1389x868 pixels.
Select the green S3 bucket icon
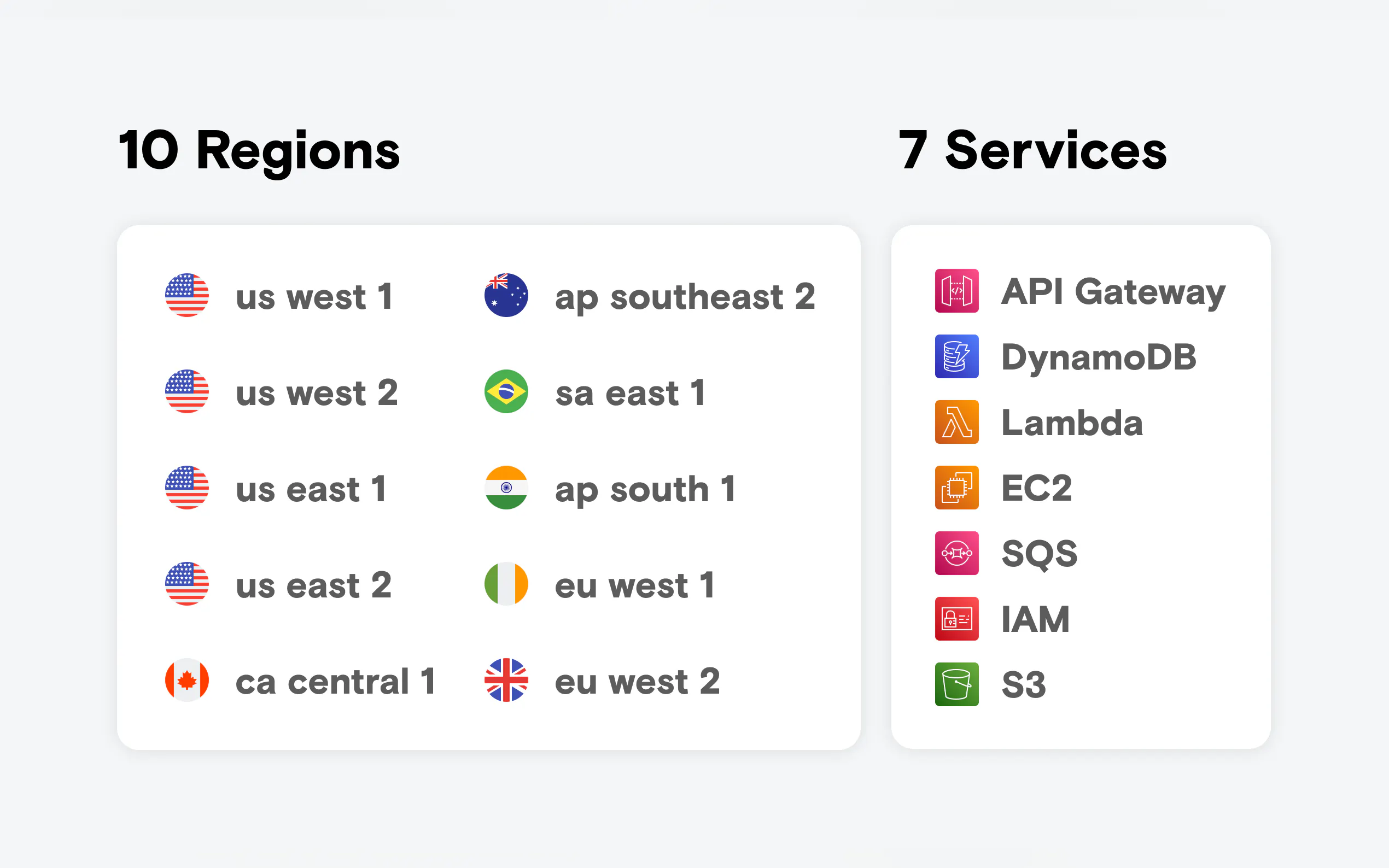(956, 684)
